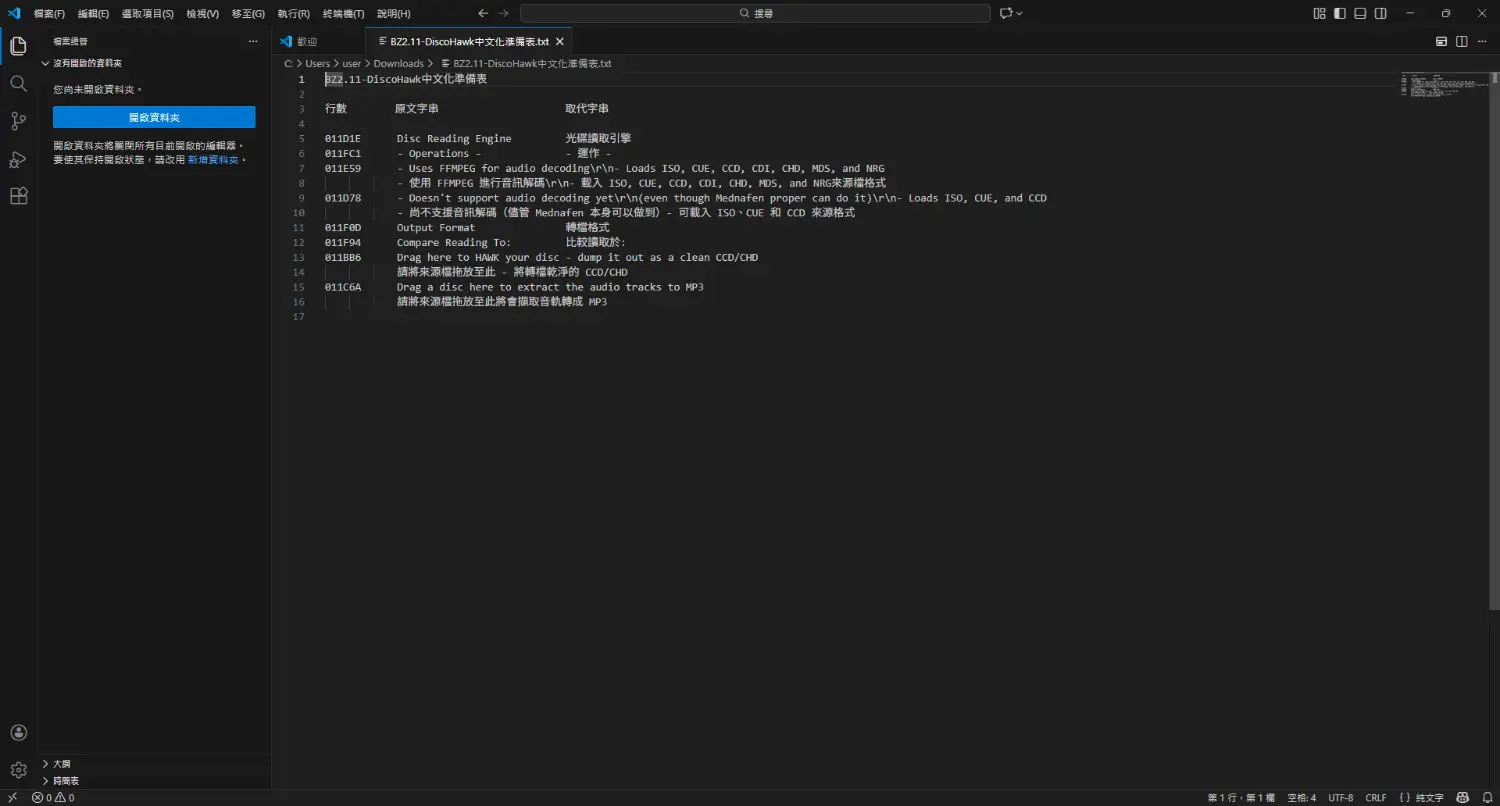
Task: Open the Extensions view icon
Action: (18, 196)
